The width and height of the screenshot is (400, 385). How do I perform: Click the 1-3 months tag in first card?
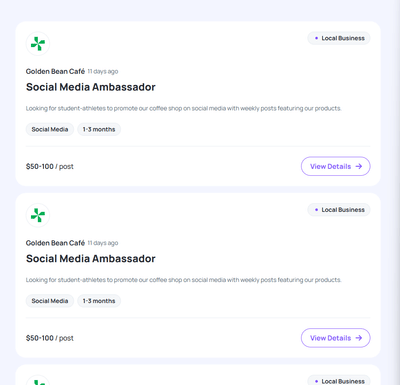click(99, 129)
